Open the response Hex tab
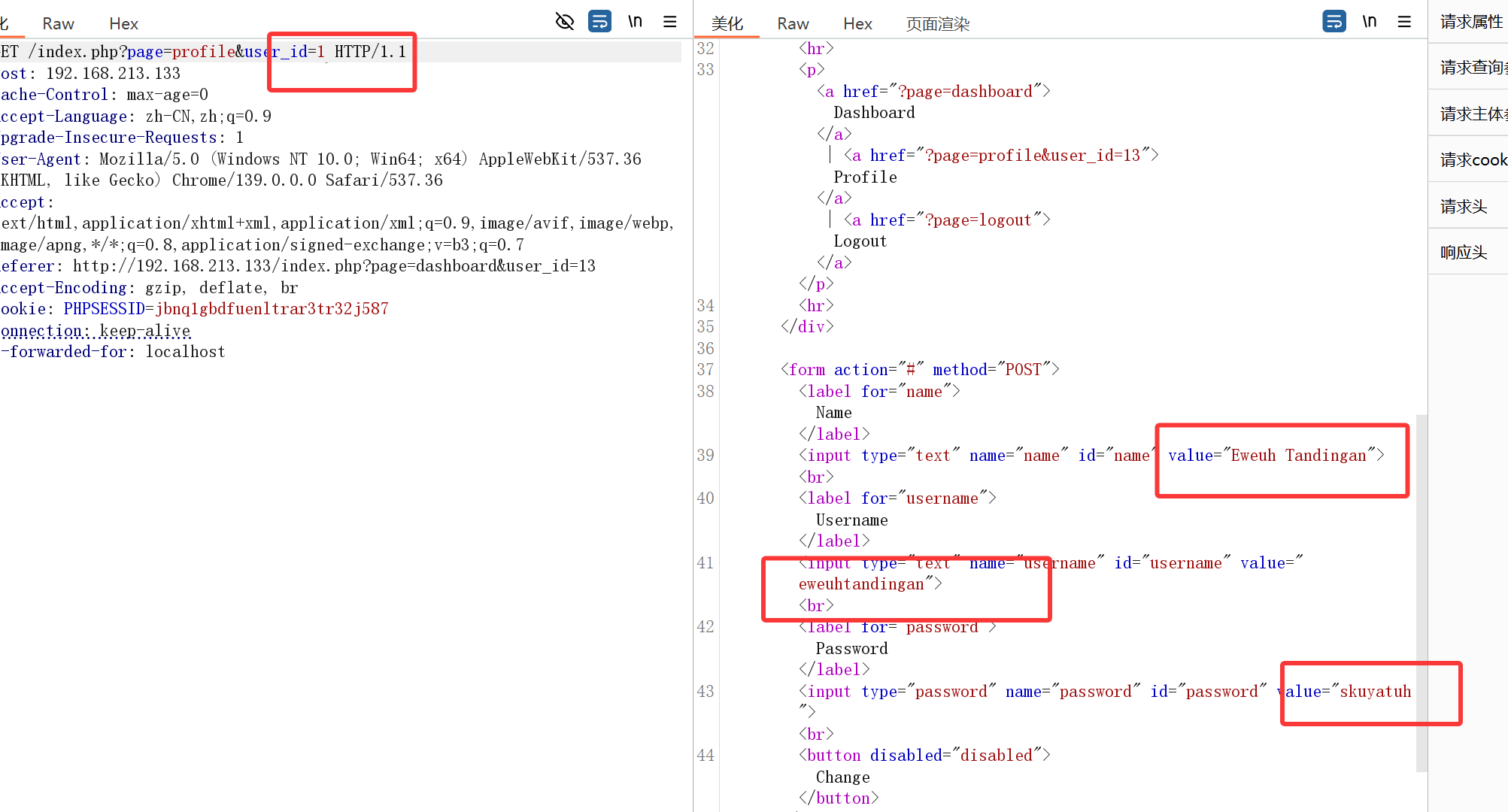The width and height of the screenshot is (1508, 812). 857,23
